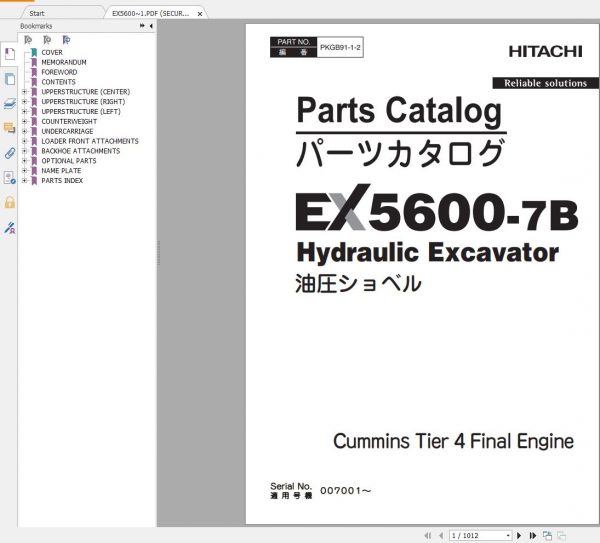Viewport: 600px width, 543px height.
Task: Go to the last page
Action: tap(532, 535)
